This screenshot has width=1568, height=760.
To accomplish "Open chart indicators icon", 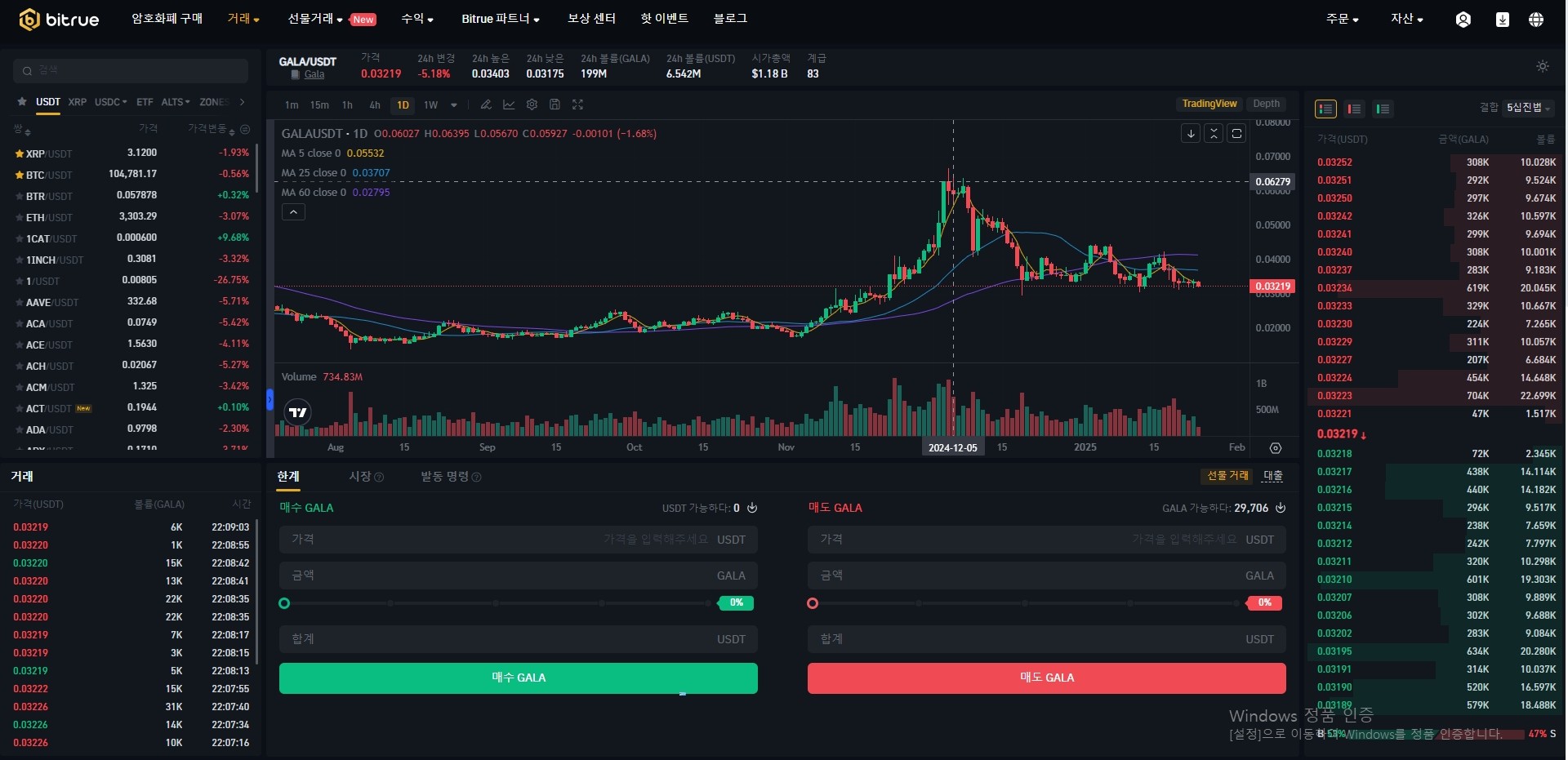I will pyautogui.click(x=509, y=104).
